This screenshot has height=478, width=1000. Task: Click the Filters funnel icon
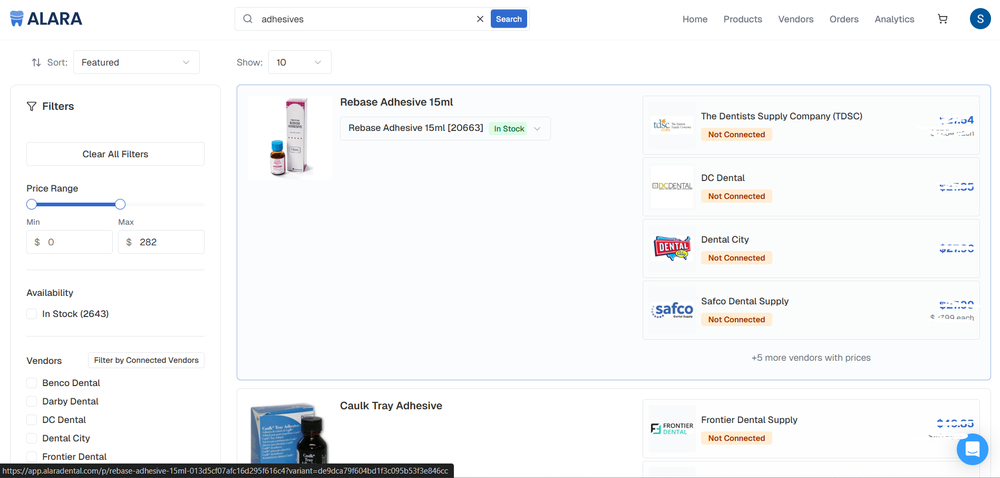31,106
